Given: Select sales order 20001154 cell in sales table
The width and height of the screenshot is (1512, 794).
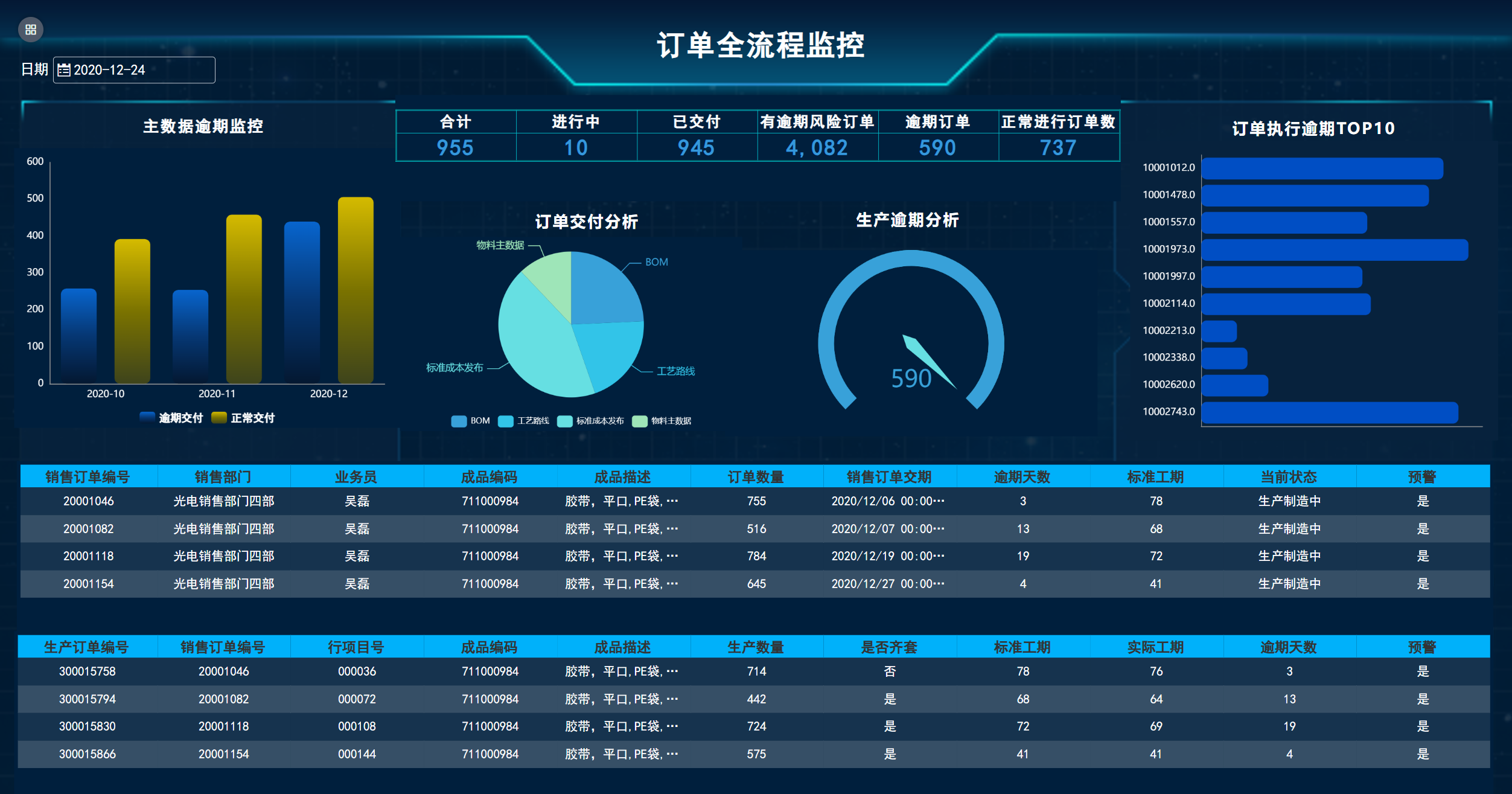Looking at the screenshot, I should pyautogui.click(x=89, y=584).
